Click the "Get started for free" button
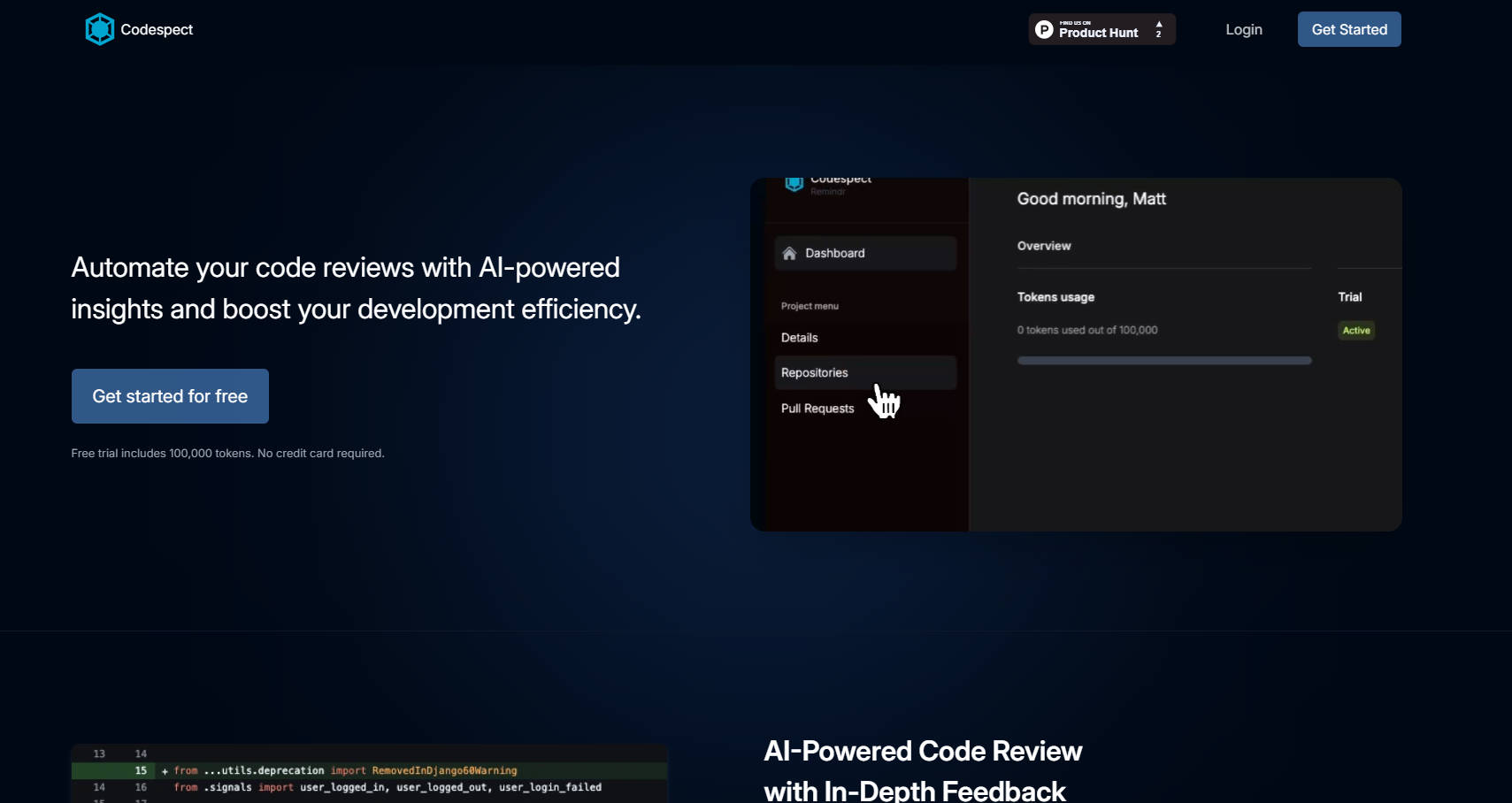 [x=169, y=396]
